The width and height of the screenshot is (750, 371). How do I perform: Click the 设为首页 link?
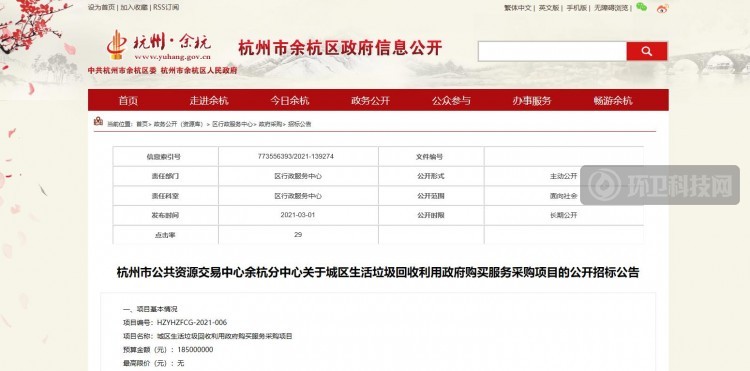pyautogui.click(x=101, y=8)
